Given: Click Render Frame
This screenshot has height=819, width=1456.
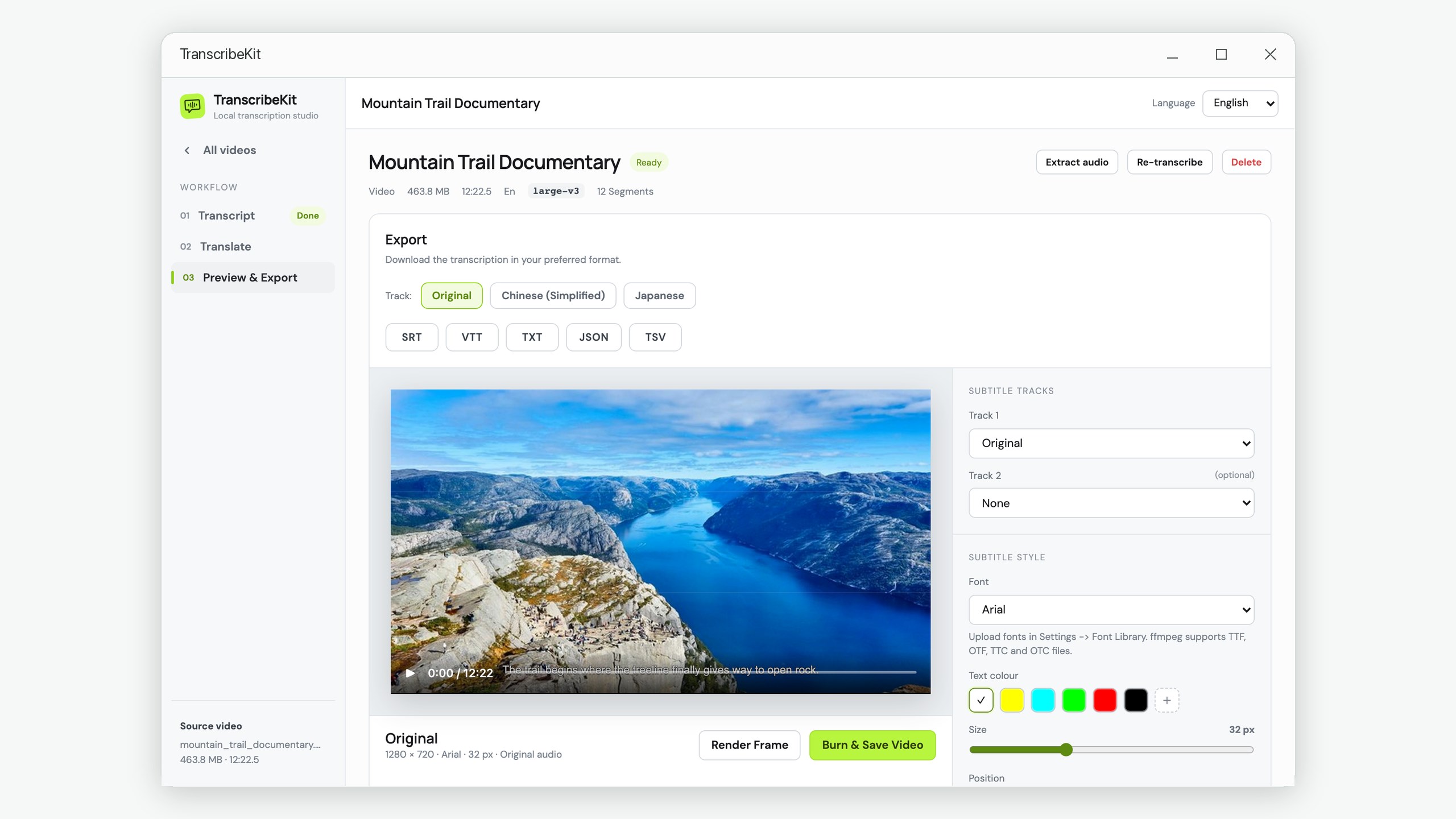Looking at the screenshot, I should pos(749,745).
